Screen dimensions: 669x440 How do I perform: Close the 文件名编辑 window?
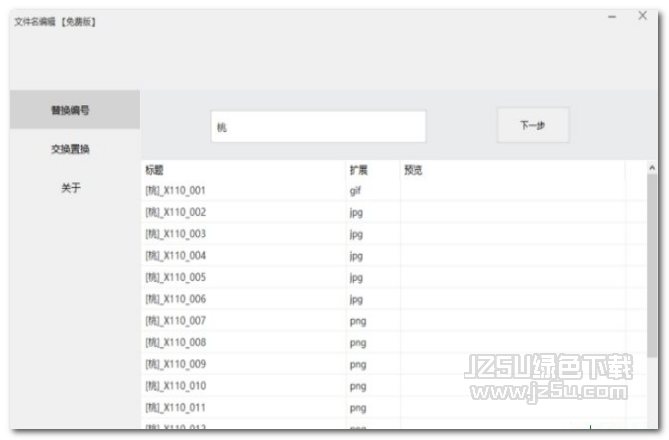(x=643, y=16)
